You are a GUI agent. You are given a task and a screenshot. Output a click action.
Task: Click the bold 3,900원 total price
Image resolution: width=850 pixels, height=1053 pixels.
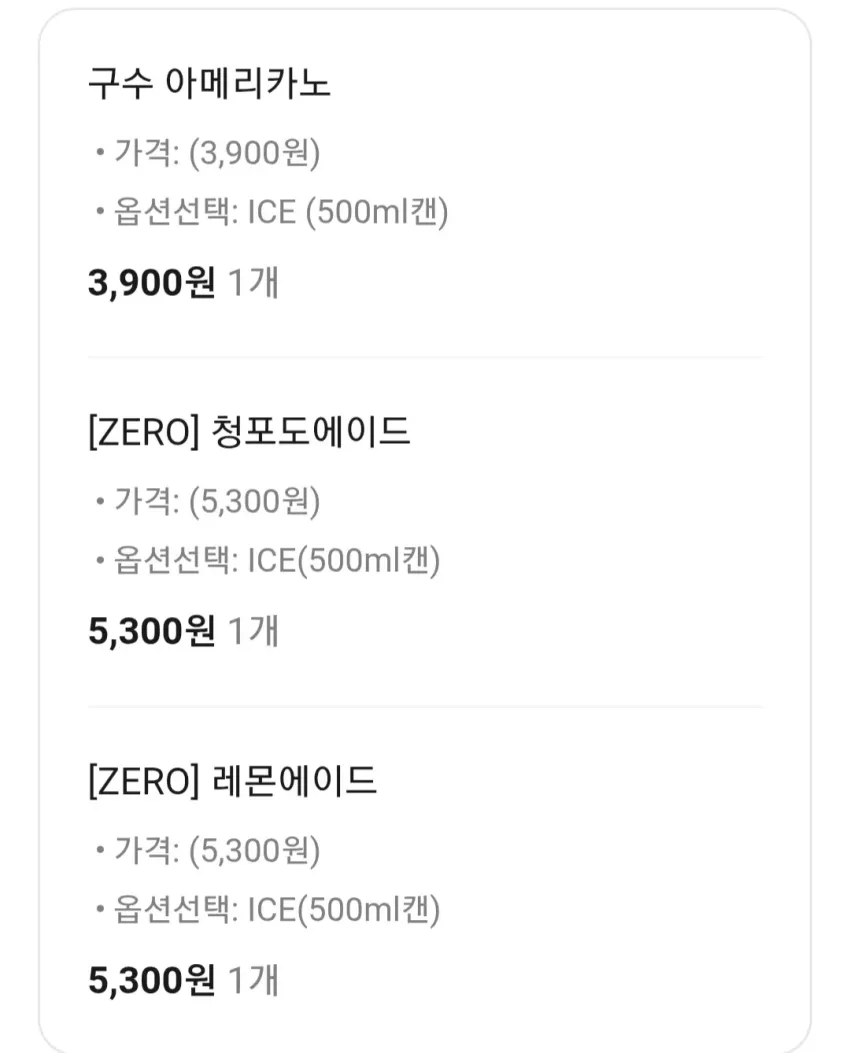click(x=152, y=282)
